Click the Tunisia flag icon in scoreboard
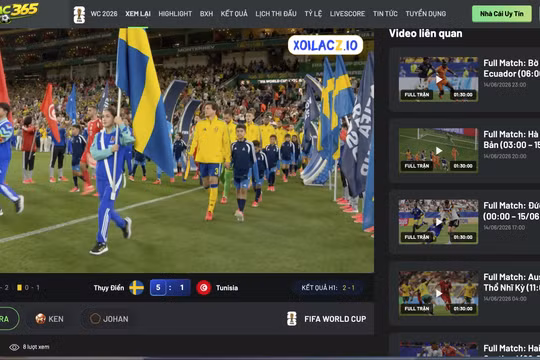This screenshot has width=540, height=360. (204, 288)
